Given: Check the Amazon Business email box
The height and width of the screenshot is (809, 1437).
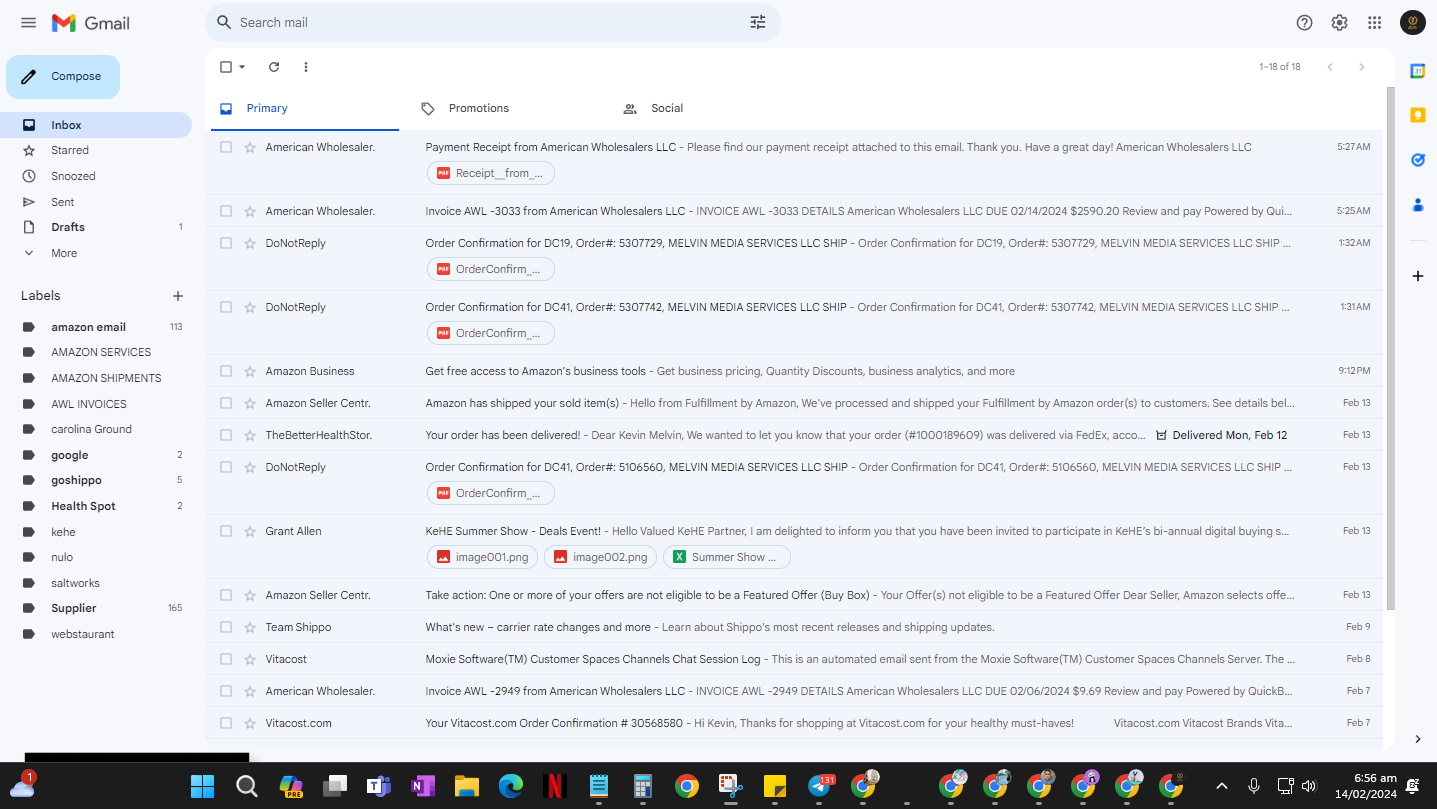Looking at the screenshot, I should (x=226, y=371).
